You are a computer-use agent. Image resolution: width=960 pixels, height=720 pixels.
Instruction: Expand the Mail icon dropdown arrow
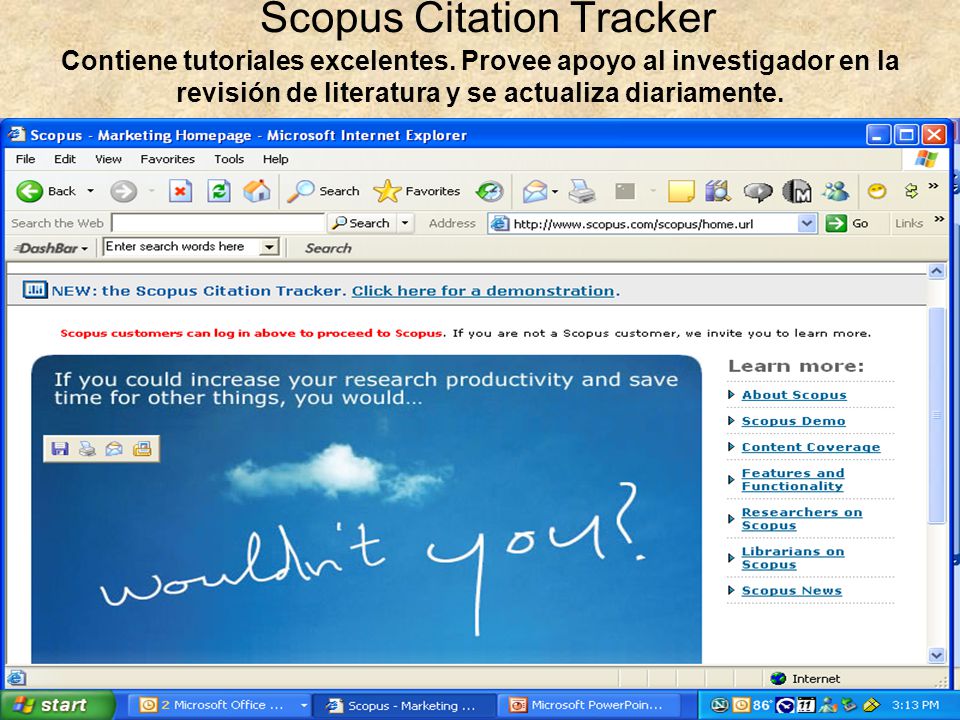coord(555,192)
